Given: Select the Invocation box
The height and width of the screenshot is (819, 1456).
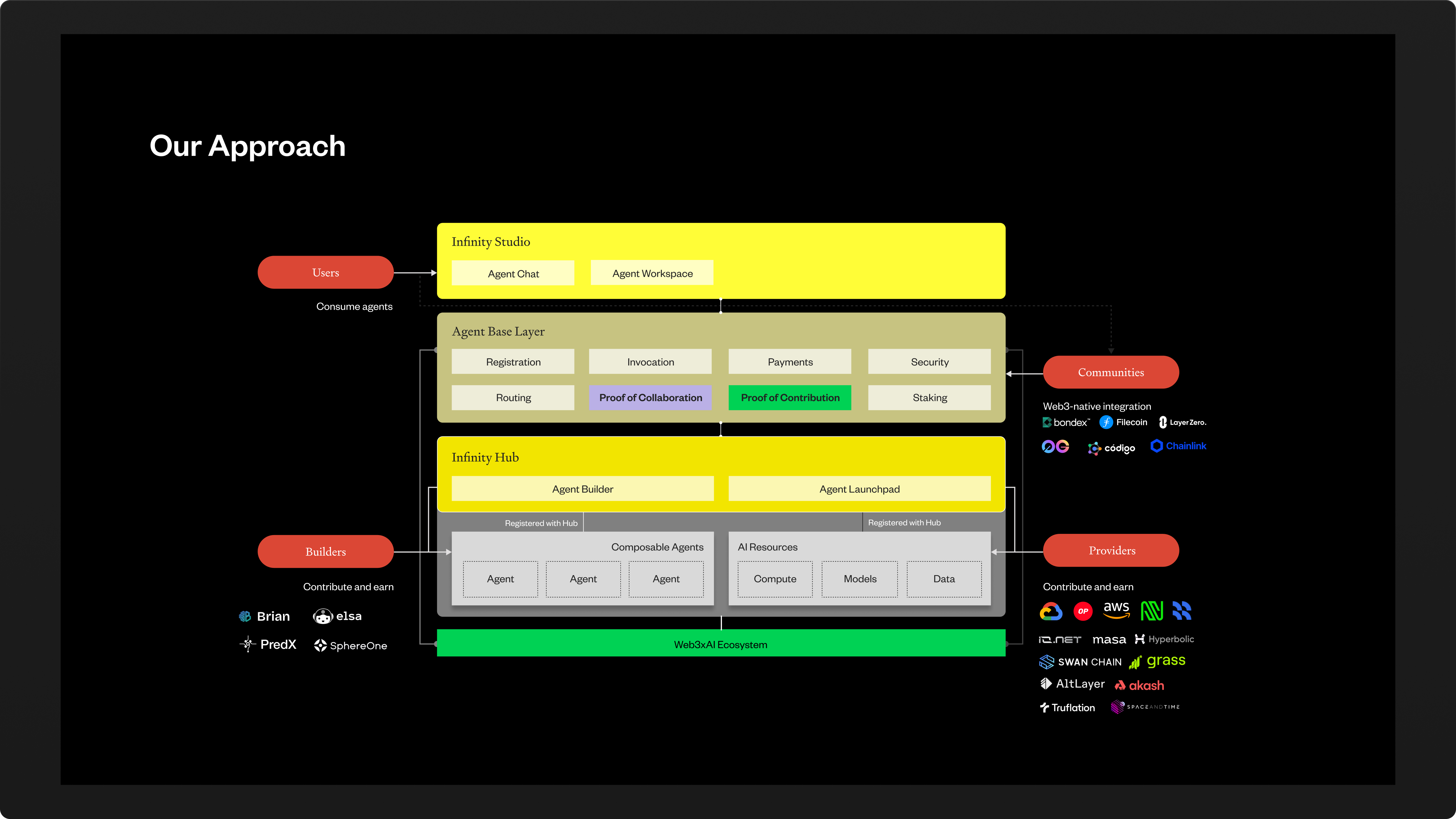Looking at the screenshot, I should pos(650,362).
